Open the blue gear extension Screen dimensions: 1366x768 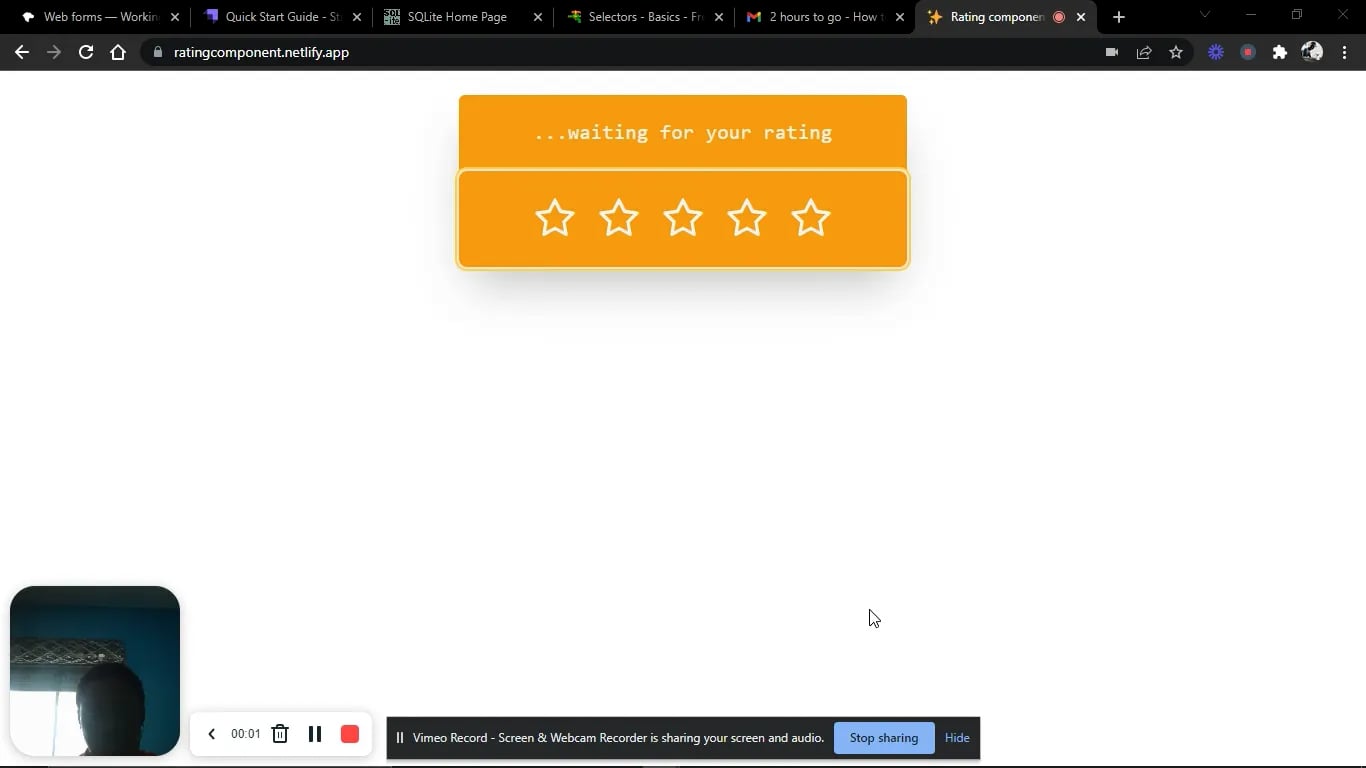(1216, 52)
